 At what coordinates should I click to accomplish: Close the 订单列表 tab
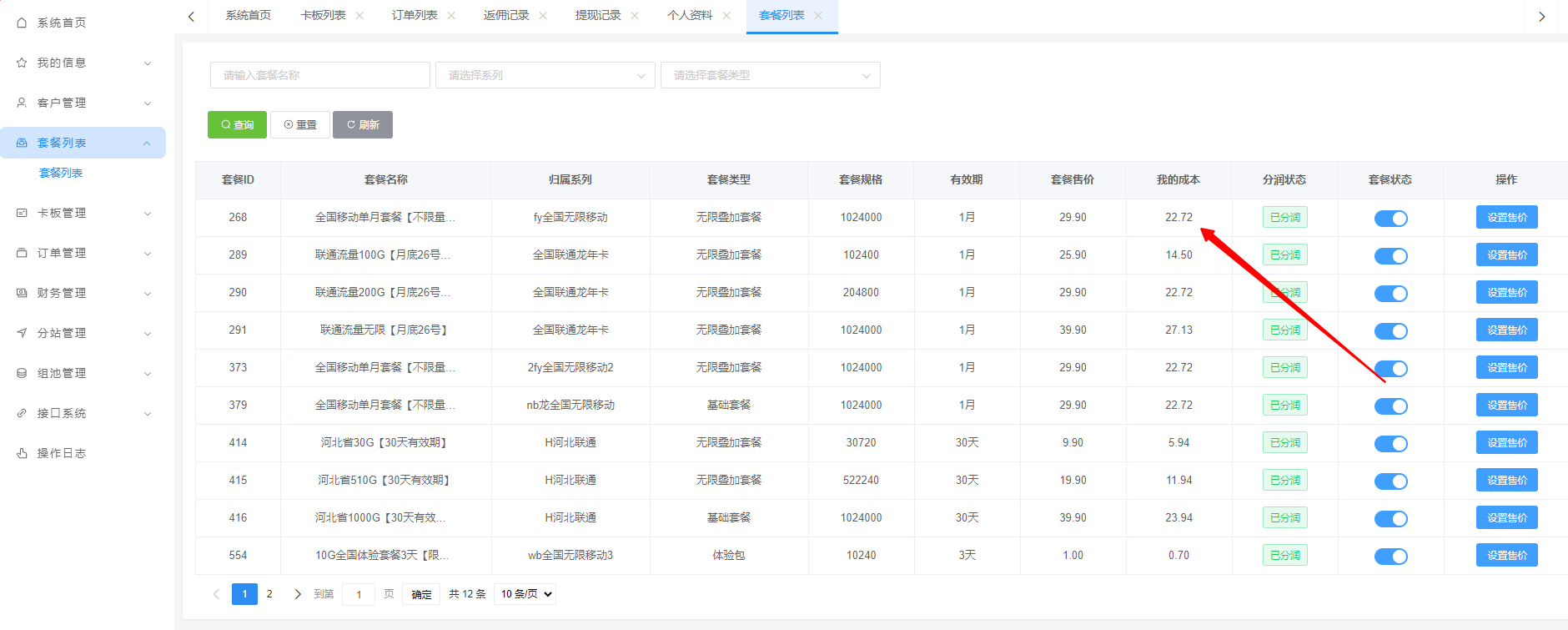click(451, 16)
